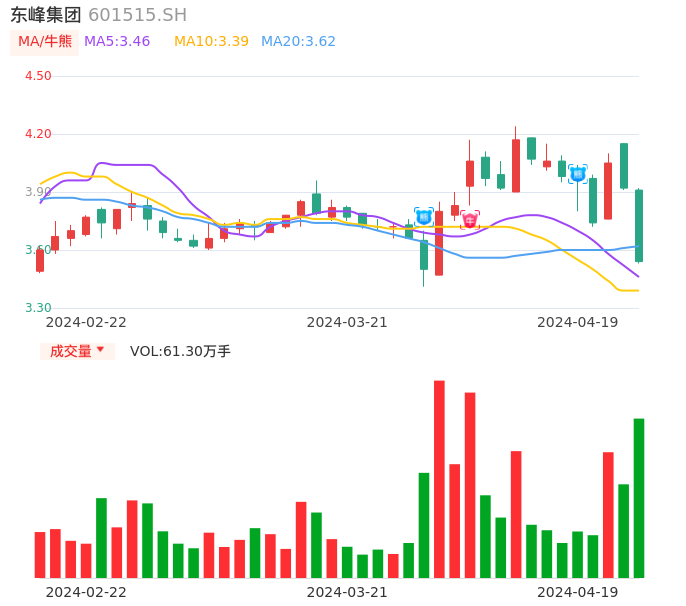Click the blue bear marker near 2024-03-21
686x606 pixels.
pyautogui.click(x=423, y=216)
